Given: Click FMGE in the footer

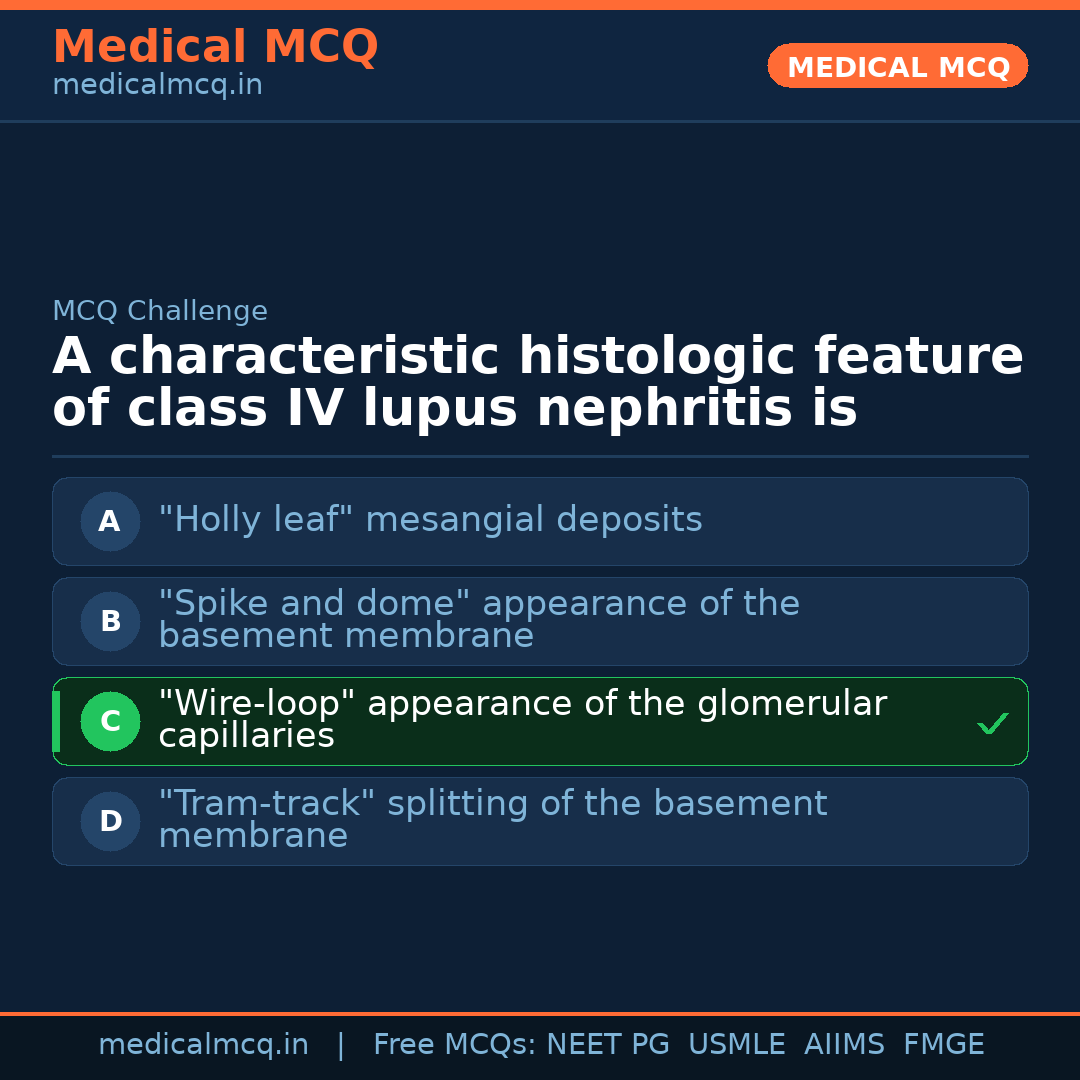Looking at the screenshot, I should [943, 1045].
